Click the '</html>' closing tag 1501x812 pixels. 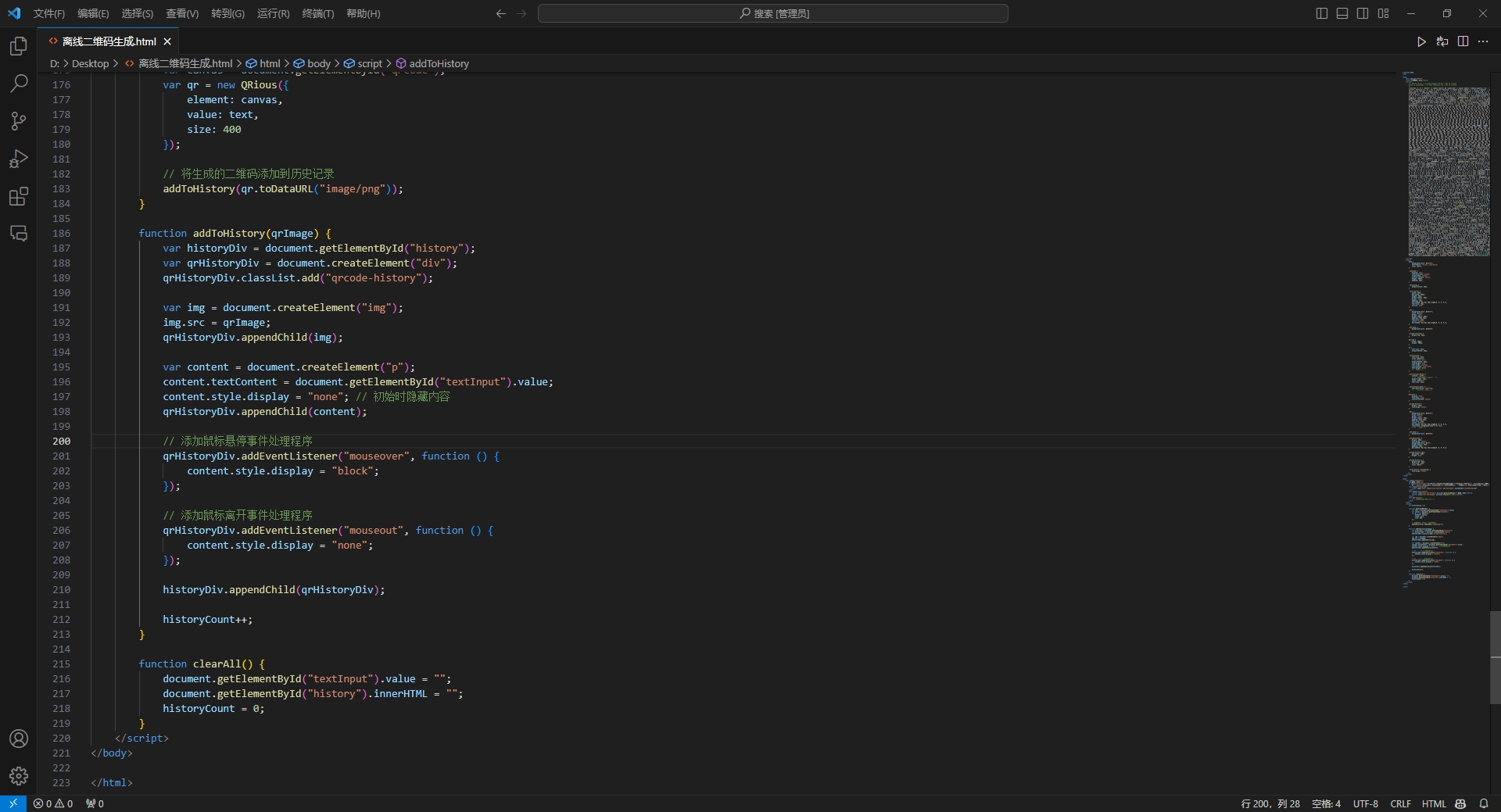pos(112,782)
